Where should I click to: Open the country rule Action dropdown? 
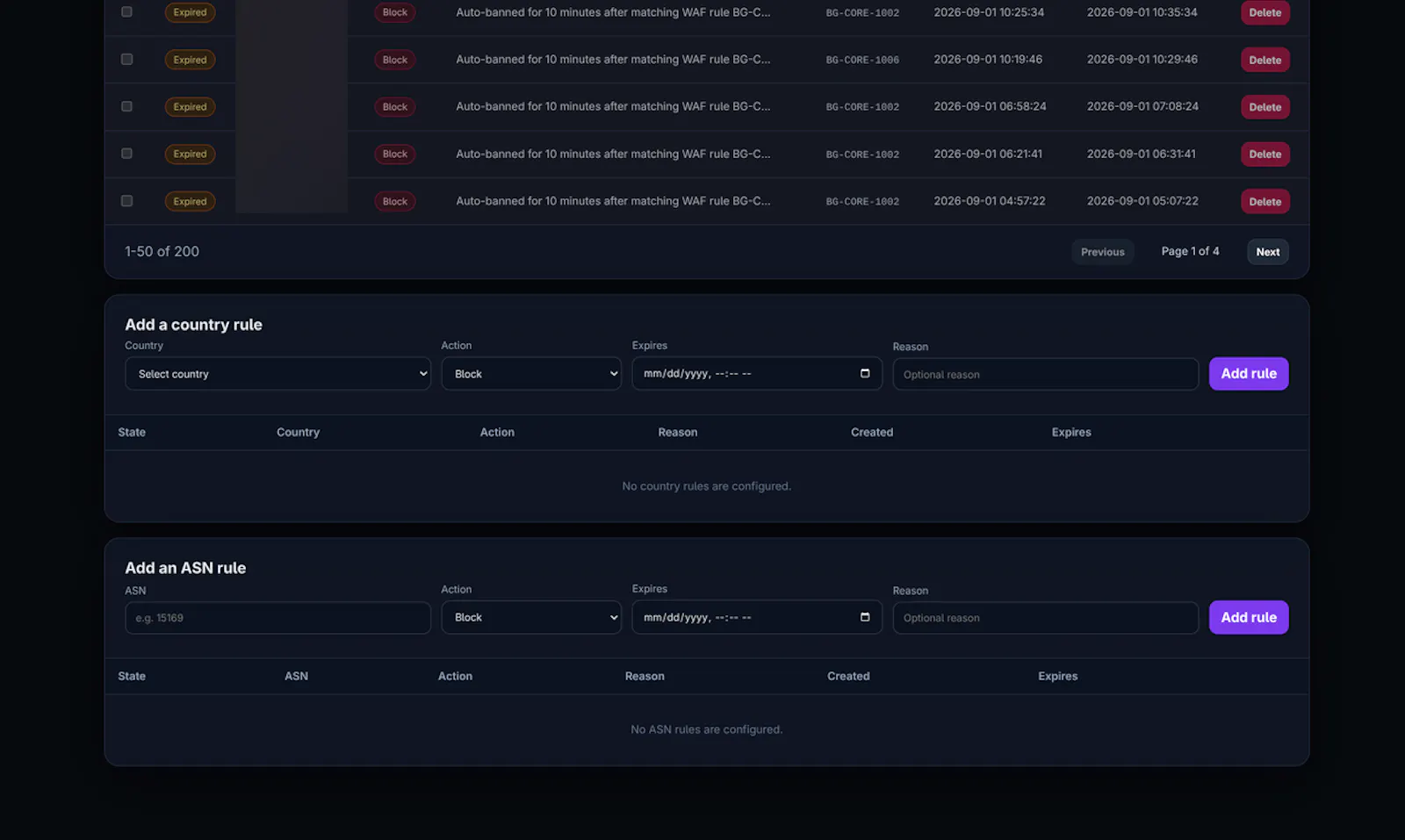531,374
